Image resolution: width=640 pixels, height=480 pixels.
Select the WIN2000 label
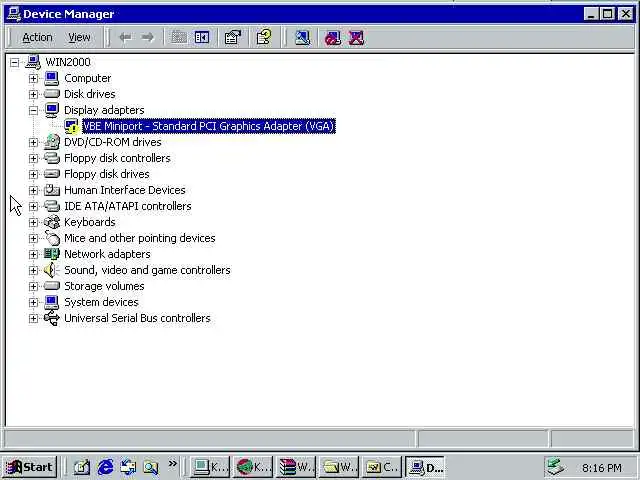[68, 62]
